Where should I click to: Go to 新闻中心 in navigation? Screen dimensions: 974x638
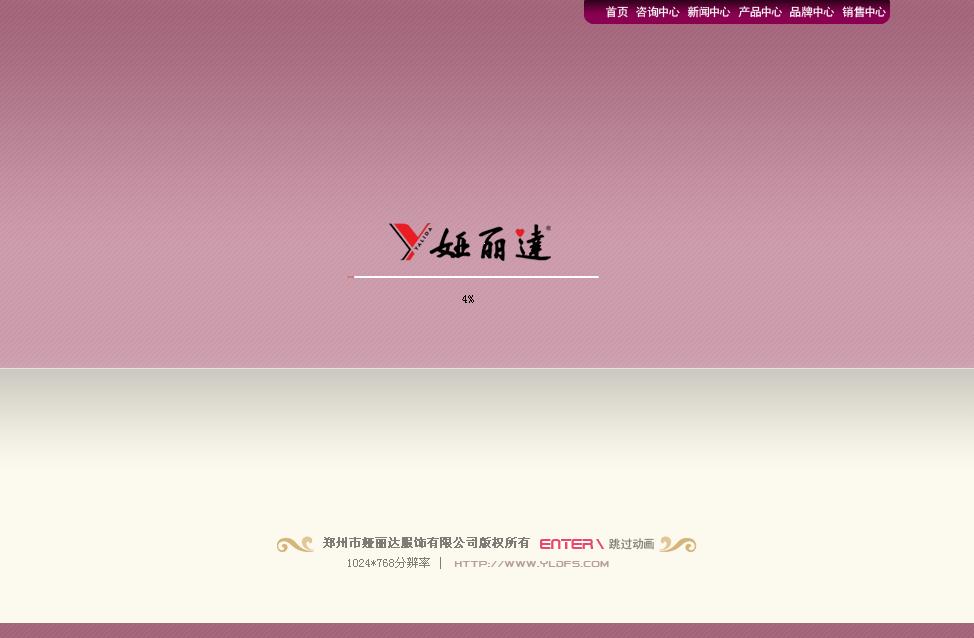click(708, 12)
